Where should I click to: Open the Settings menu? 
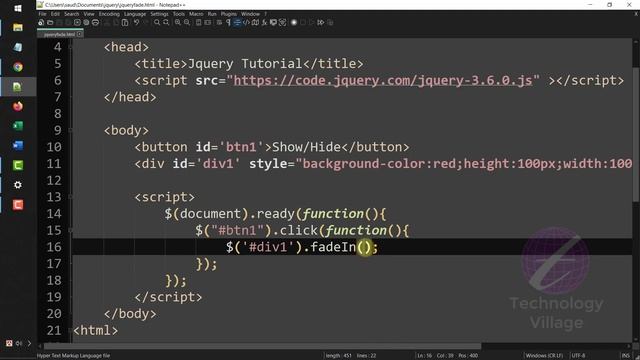point(159,14)
